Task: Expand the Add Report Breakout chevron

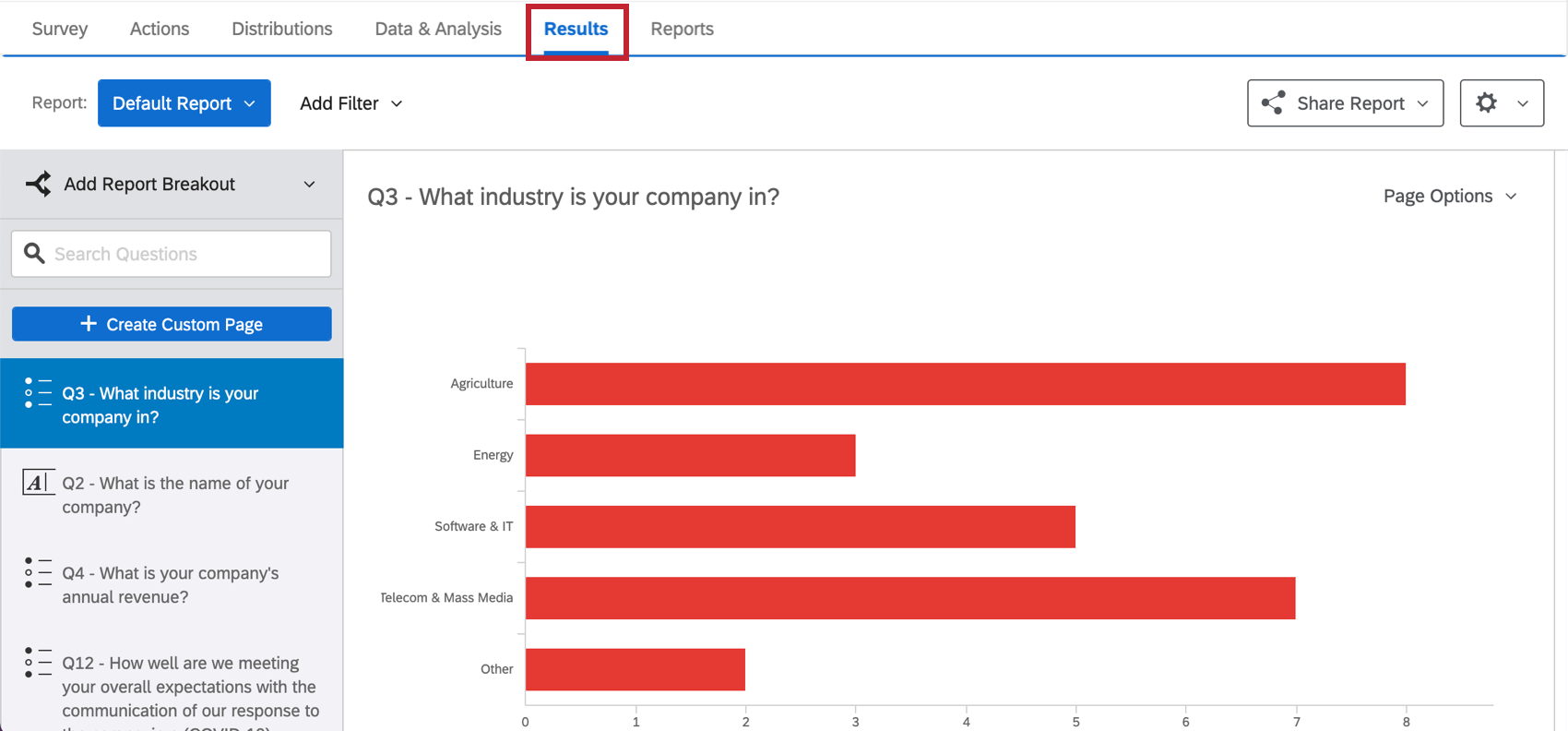Action: pos(309,185)
